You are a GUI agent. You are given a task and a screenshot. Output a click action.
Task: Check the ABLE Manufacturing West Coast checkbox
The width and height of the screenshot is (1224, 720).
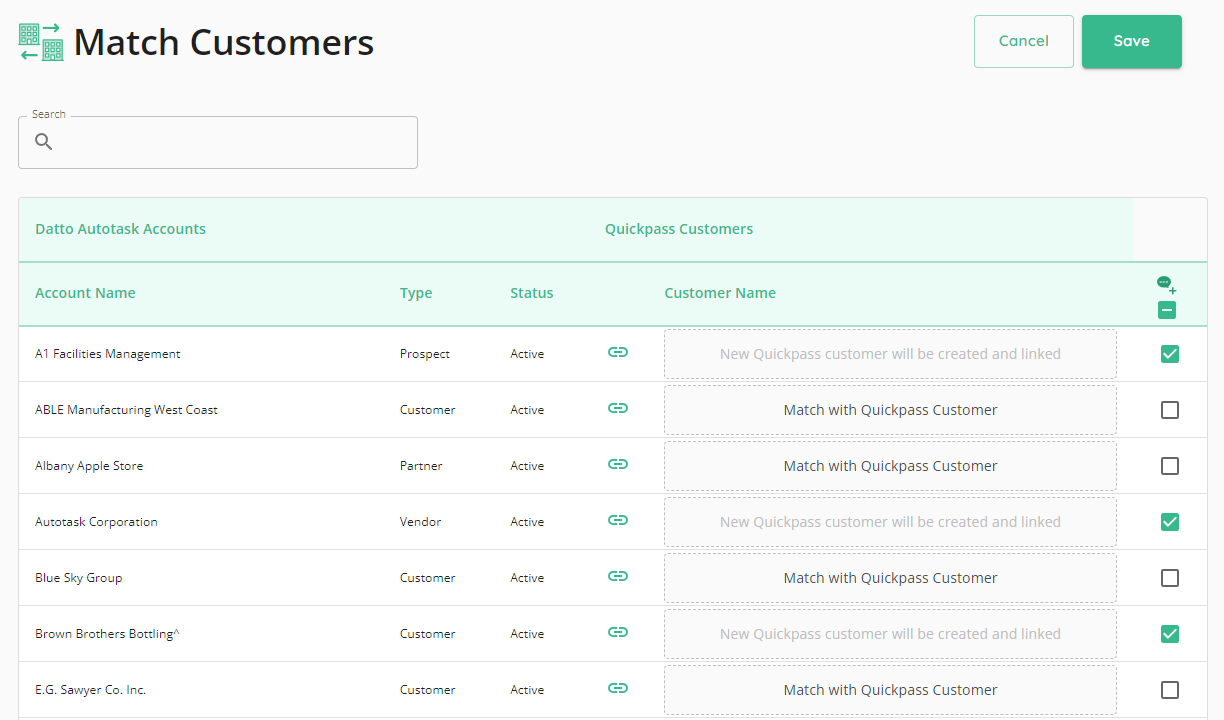pos(1169,410)
